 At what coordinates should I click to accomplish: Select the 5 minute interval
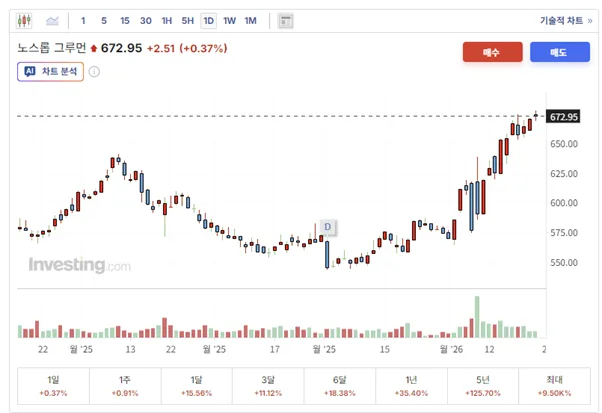tap(104, 21)
